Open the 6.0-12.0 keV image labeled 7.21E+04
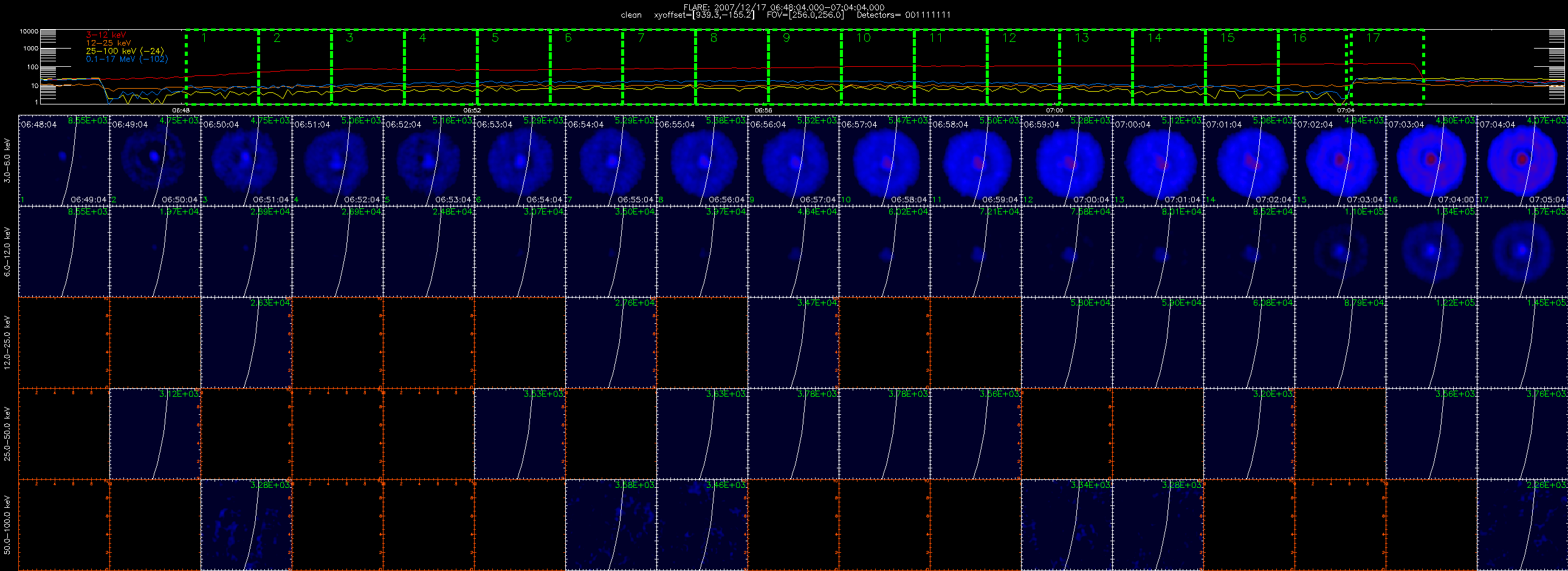Image resolution: width=1568 pixels, height=571 pixels. coord(975,251)
